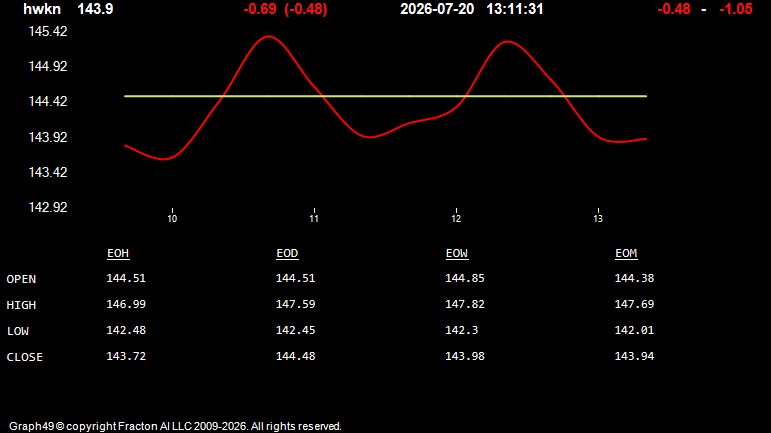Open the EOM column header
771x433 pixels.
coord(626,253)
